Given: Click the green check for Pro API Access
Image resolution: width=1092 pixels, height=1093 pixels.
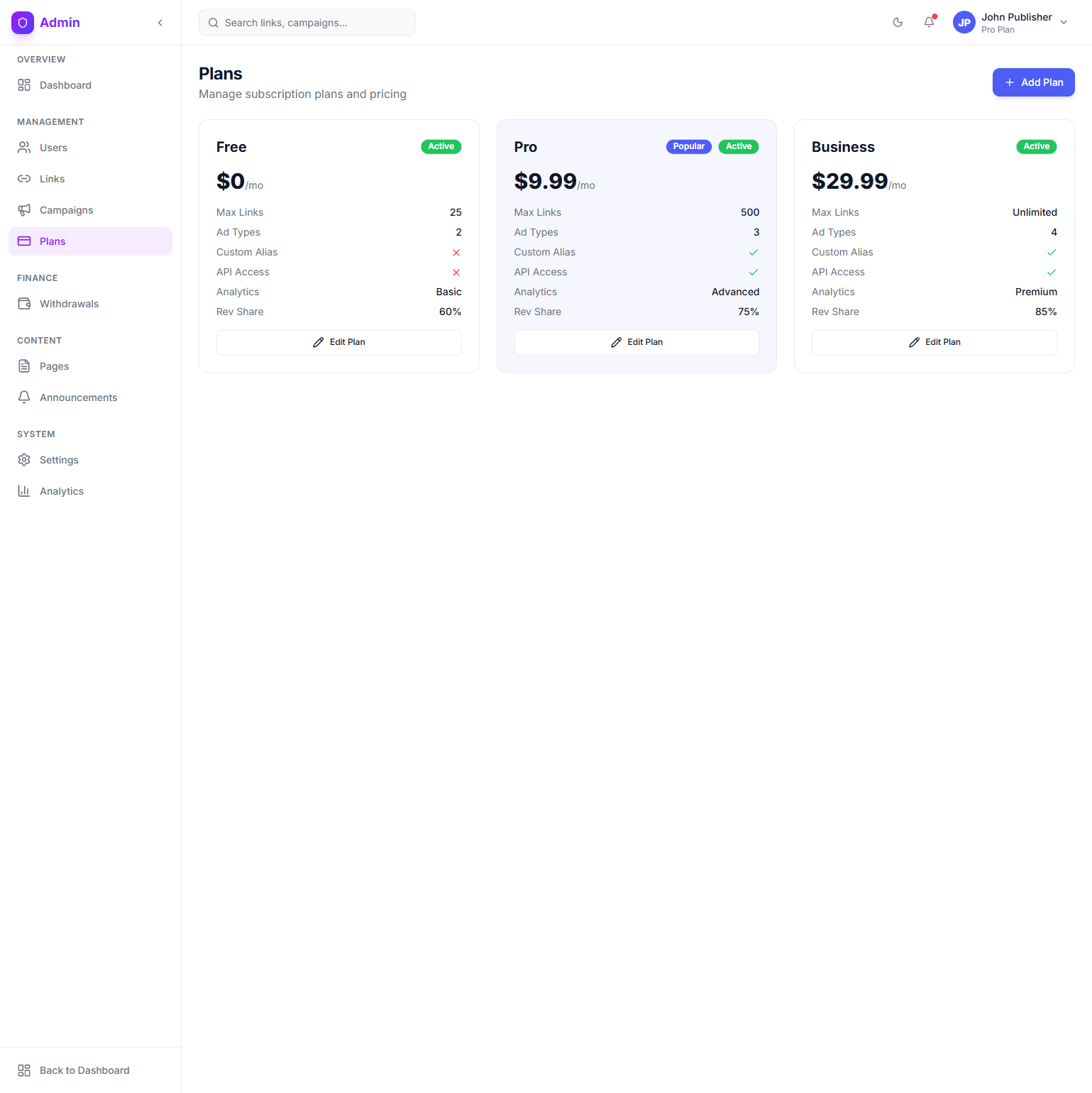Looking at the screenshot, I should tap(754, 273).
